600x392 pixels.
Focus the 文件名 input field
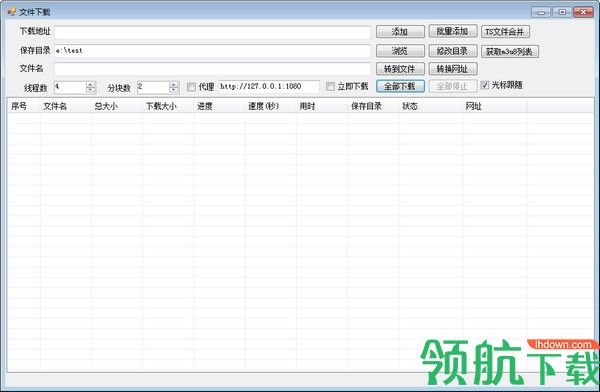[x=212, y=69]
